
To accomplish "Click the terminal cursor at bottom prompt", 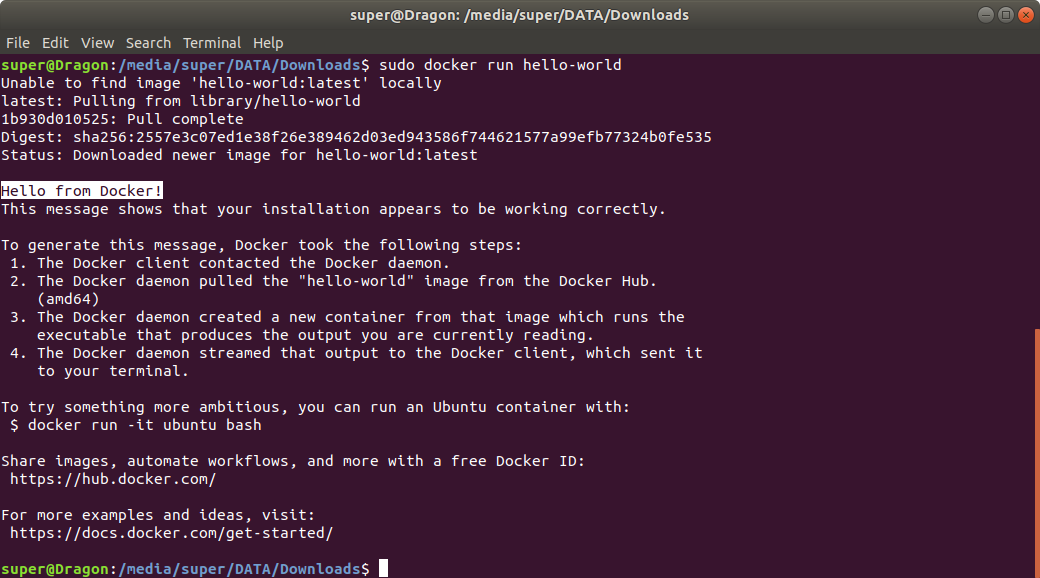I will pyautogui.click(x=383, y=569).
